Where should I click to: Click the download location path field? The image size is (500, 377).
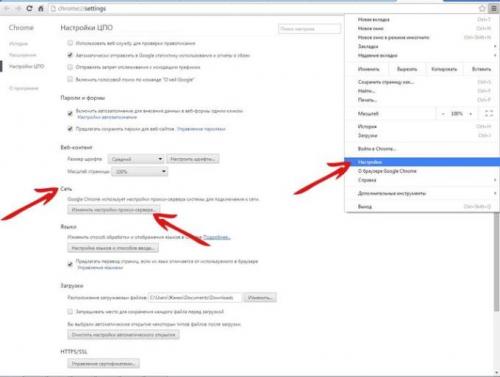(x=194, y=297)
